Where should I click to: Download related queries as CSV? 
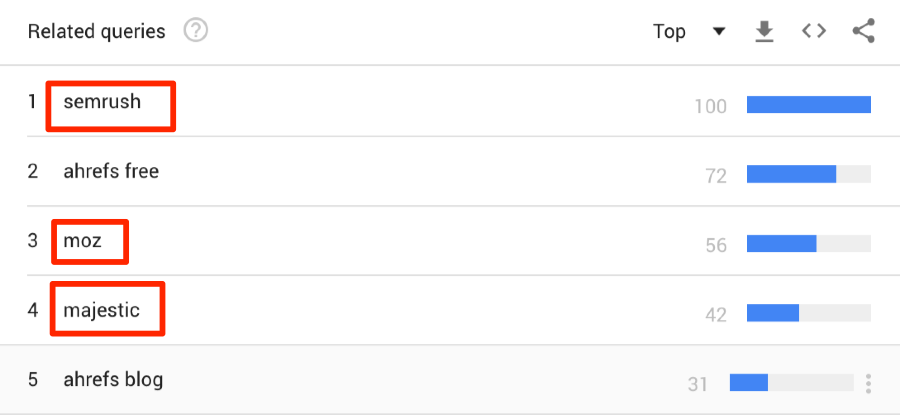click(764, 31)
